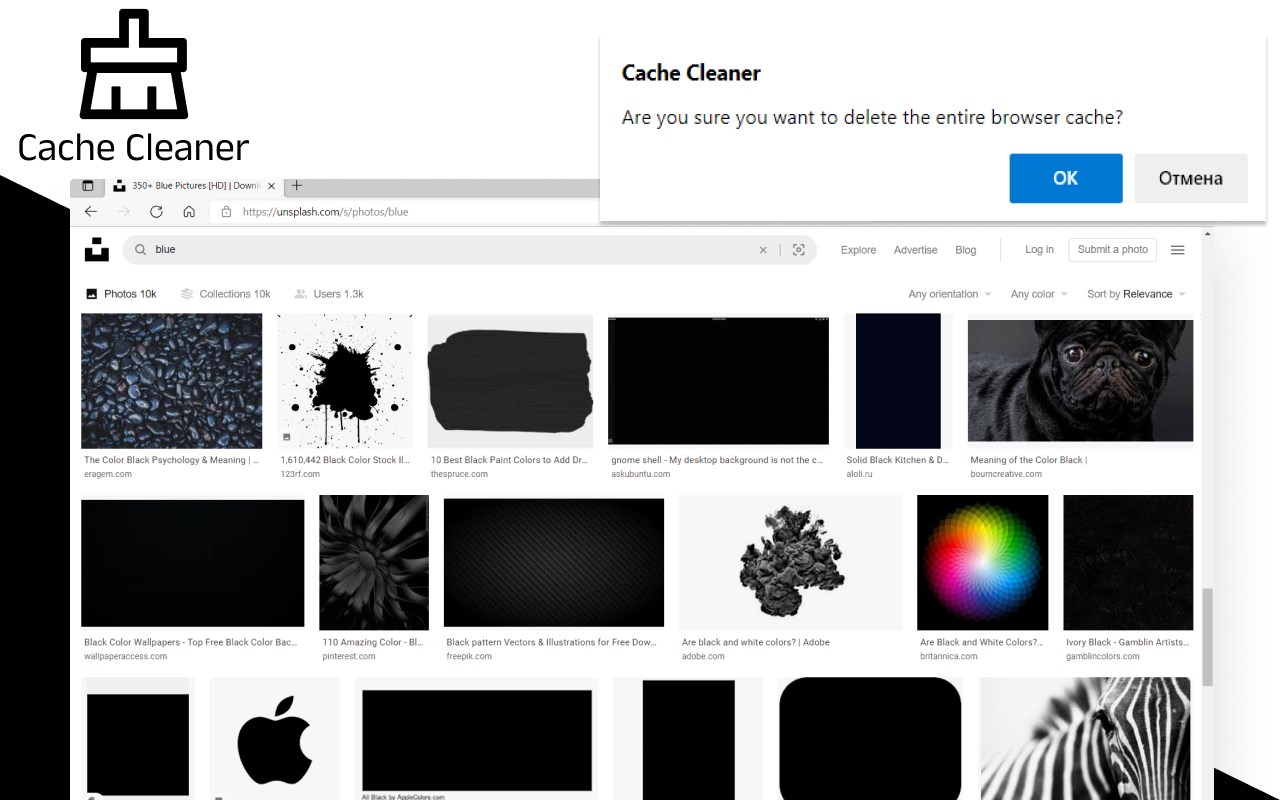Click the Cache Cleaner broom logo

click(x=133, y=63)
